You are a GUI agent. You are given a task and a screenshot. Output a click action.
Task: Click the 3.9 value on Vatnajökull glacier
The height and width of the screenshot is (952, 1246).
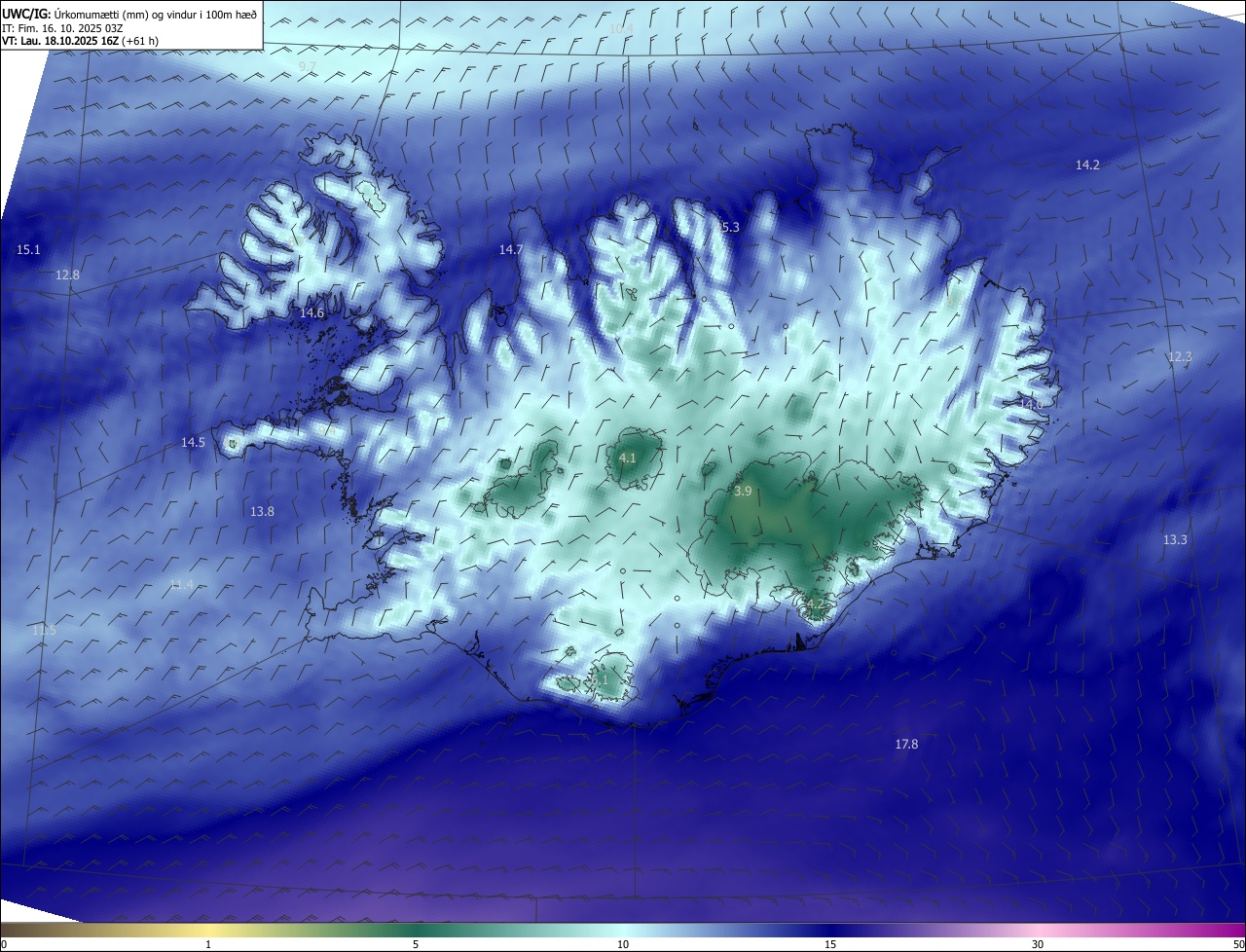point(743,492)
